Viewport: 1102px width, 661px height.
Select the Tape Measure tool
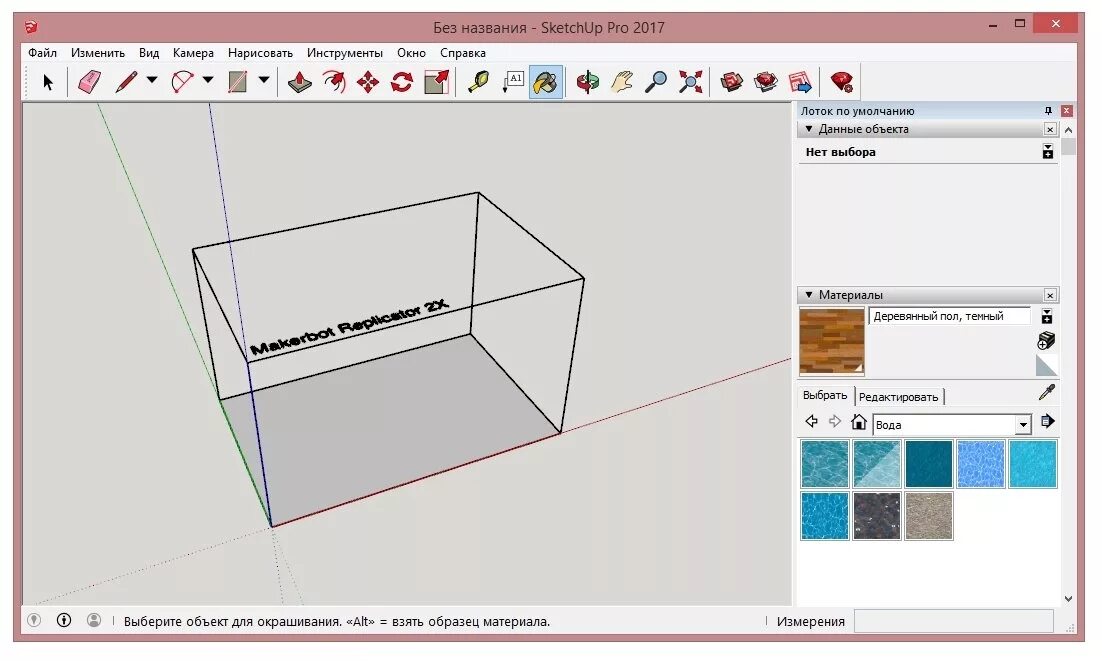click(x=480, y=80)
